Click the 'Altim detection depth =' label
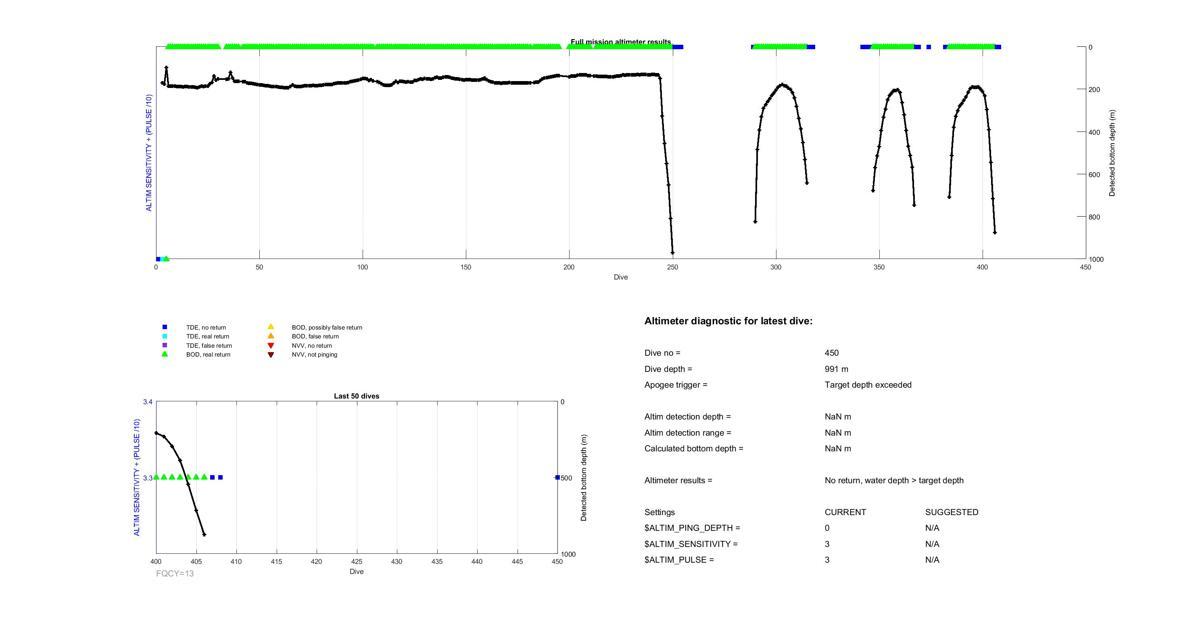1200x622 pixels. click(688, 417)
